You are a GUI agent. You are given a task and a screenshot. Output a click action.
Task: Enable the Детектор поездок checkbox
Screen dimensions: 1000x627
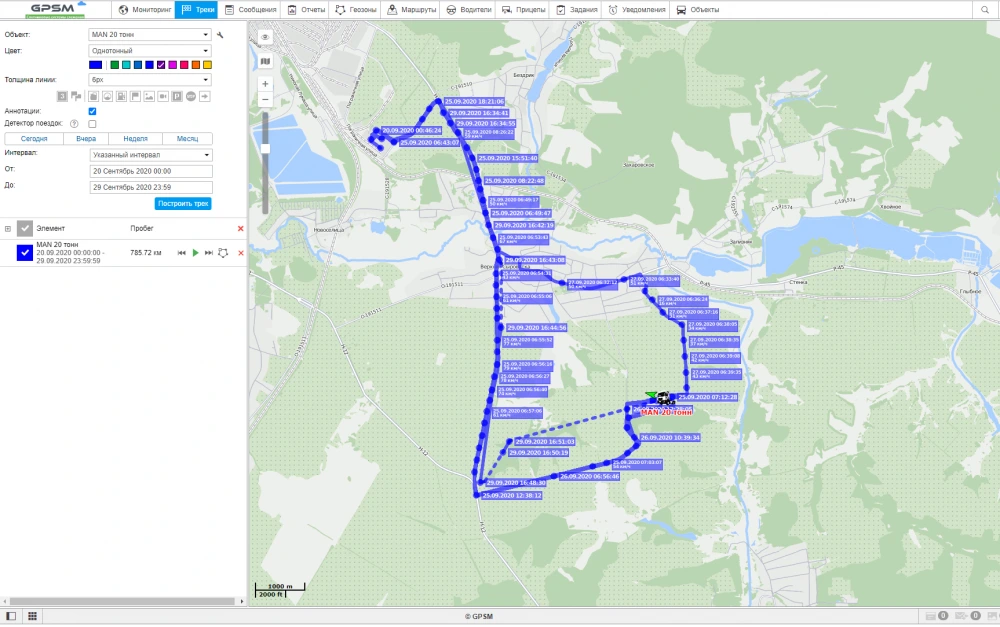(91, 123)
